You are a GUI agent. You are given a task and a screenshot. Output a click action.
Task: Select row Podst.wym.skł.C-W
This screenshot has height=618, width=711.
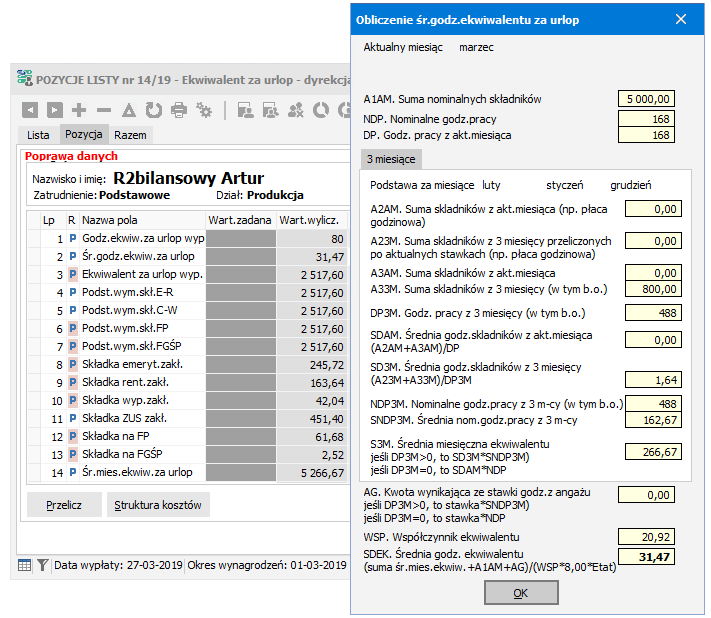click(188, 311)
